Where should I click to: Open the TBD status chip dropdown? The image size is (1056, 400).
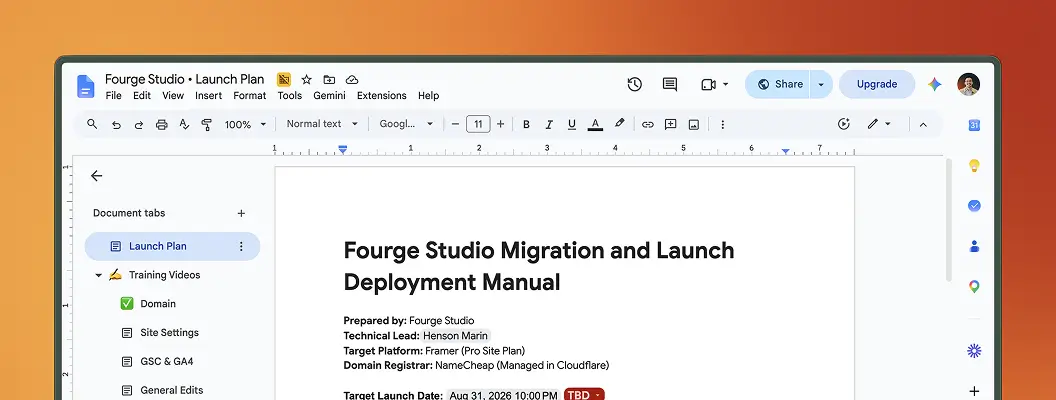pyautogui.click(x=584, y=395)
